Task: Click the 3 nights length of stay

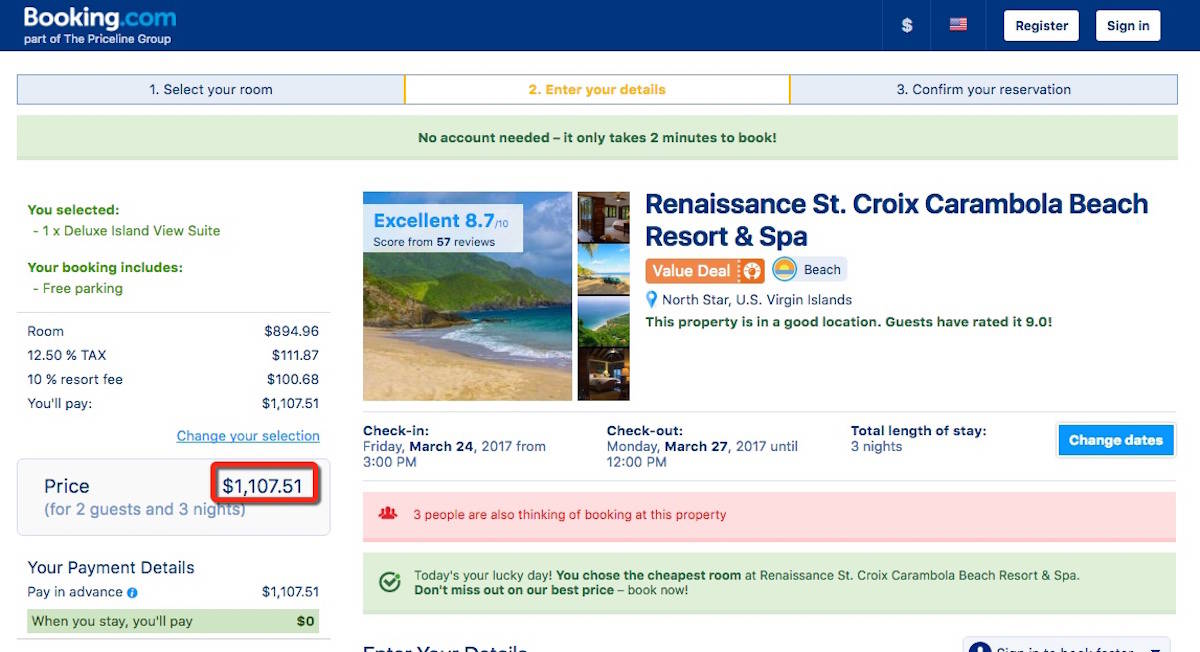Action: [877, 447]
